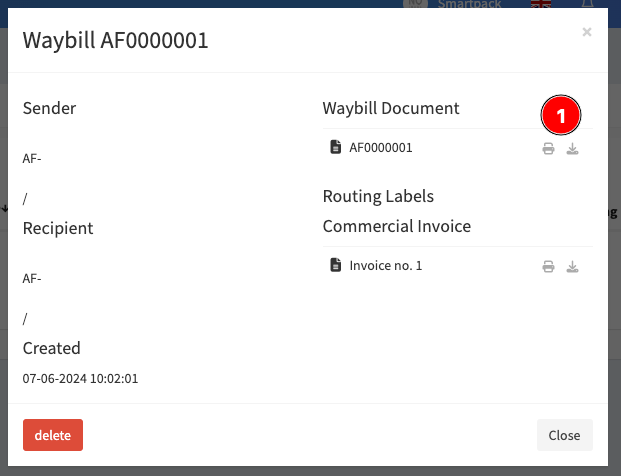Select the Created timestamp 07-06-2024 10:02:01
621x476 pixels.
click(x=80, y=379)
